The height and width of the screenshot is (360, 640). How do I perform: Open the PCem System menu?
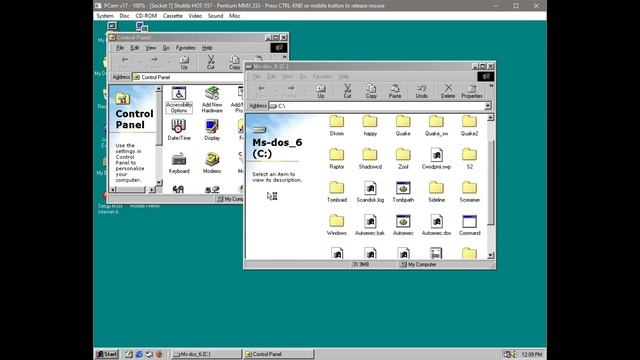[x=105, y=16]
